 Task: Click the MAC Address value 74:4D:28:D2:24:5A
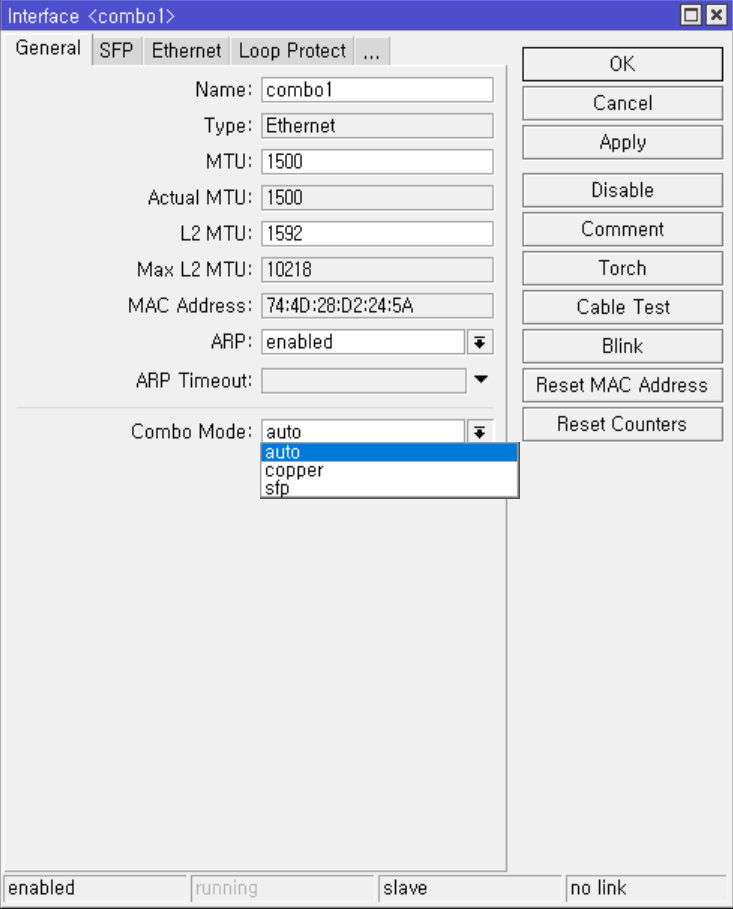coord(378,306)
